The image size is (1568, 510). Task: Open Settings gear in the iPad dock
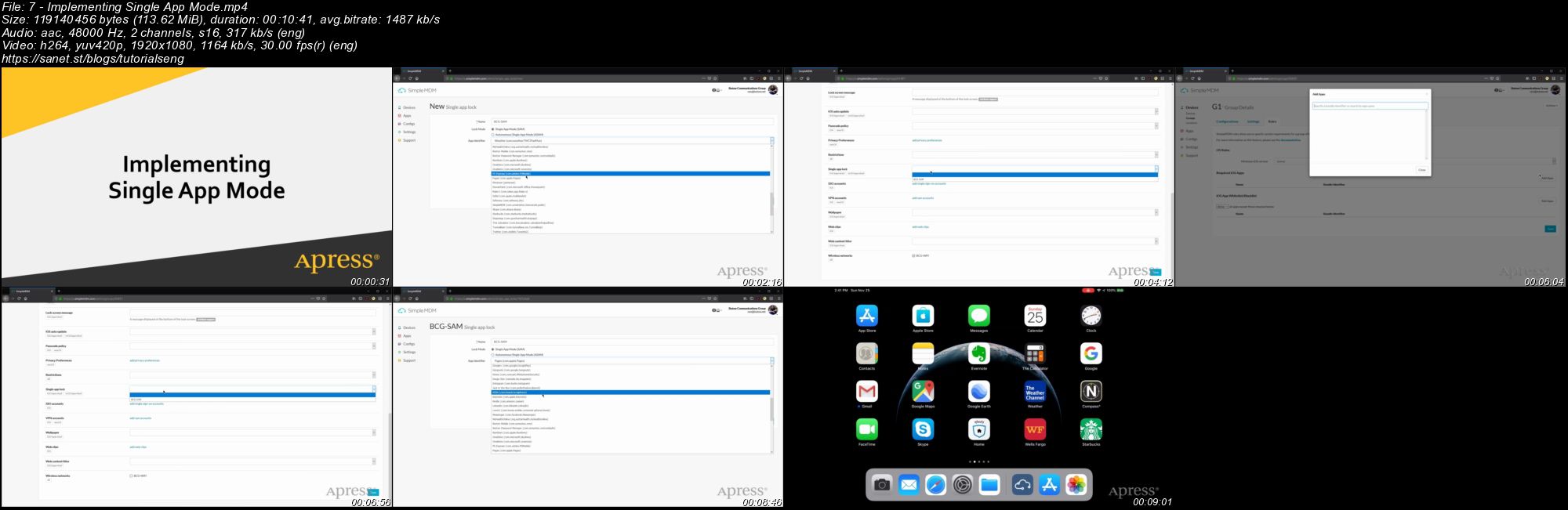[963, 485]
